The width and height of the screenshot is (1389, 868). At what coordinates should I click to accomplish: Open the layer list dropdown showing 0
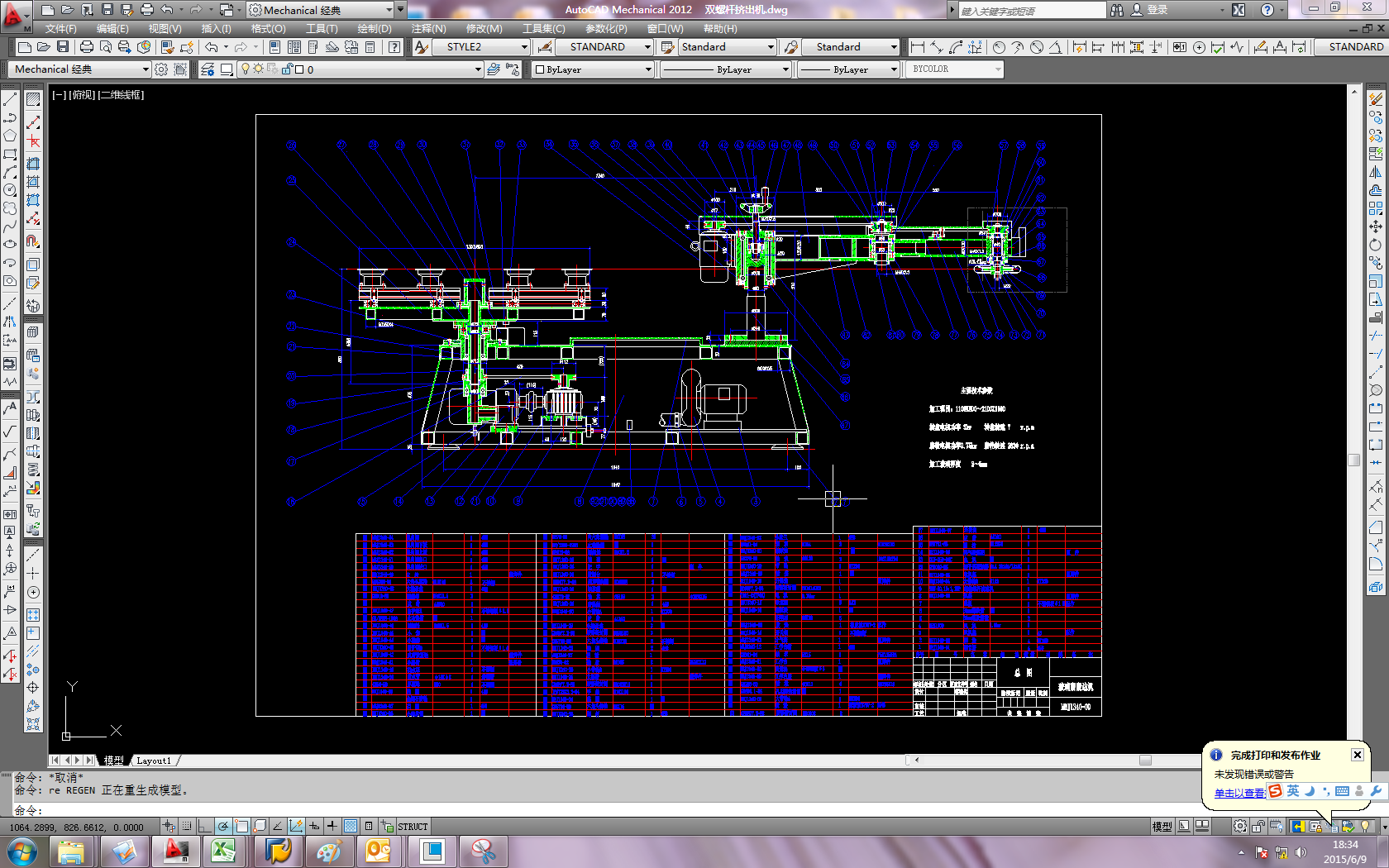pos(477,69)
